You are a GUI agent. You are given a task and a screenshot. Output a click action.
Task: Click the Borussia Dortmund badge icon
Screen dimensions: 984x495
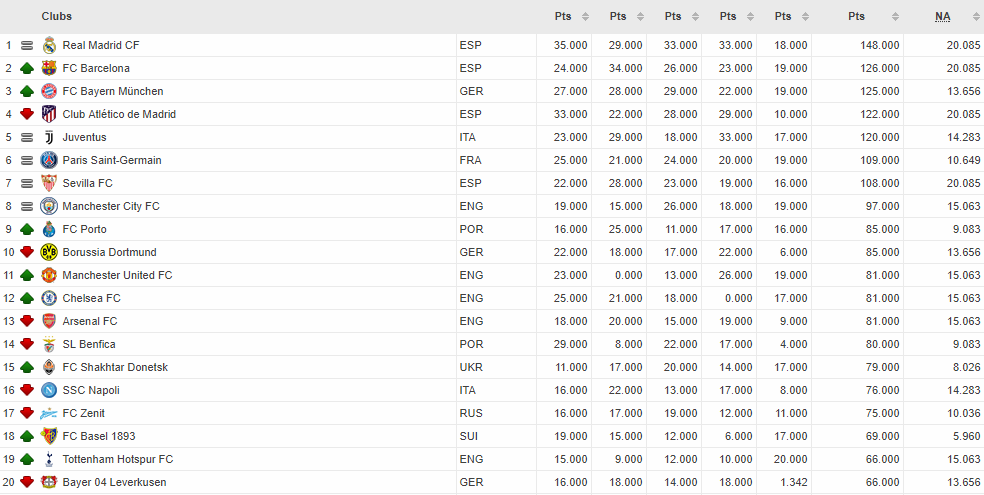click(x=49, y=252)
